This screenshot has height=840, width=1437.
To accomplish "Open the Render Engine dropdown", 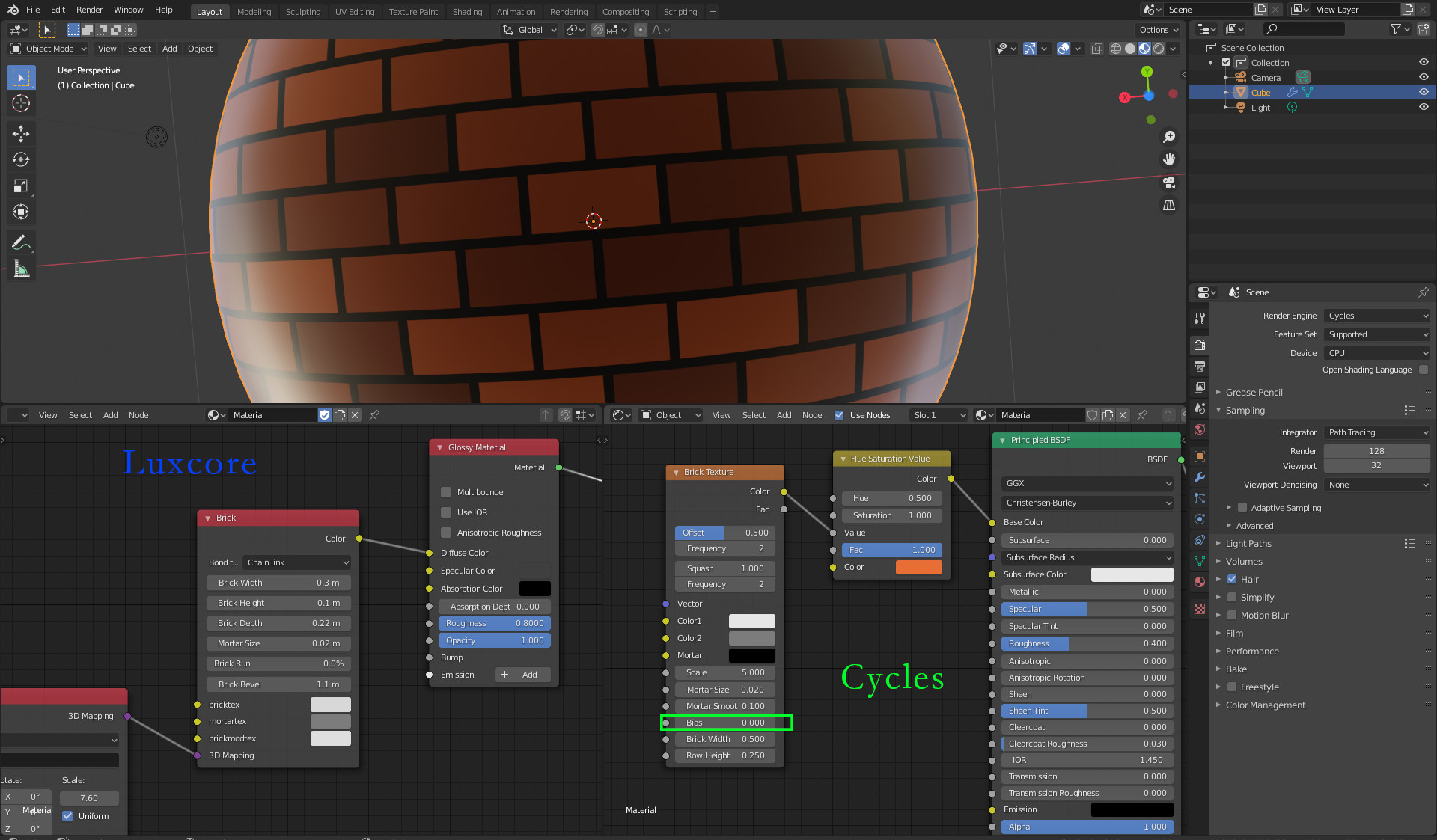I will coord(1377,316).
